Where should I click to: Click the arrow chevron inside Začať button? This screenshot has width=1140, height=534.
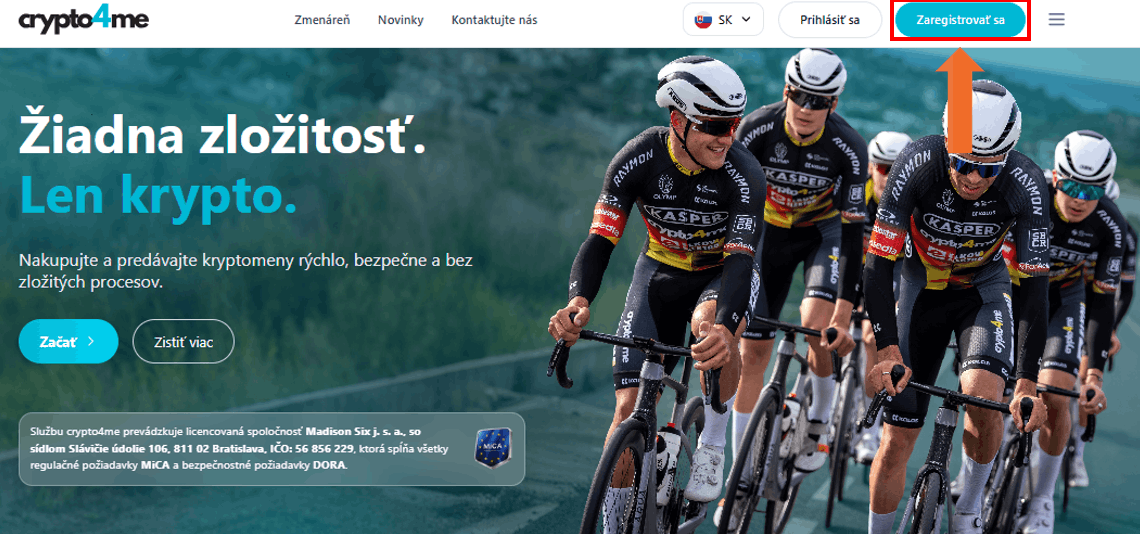point(91,340)
